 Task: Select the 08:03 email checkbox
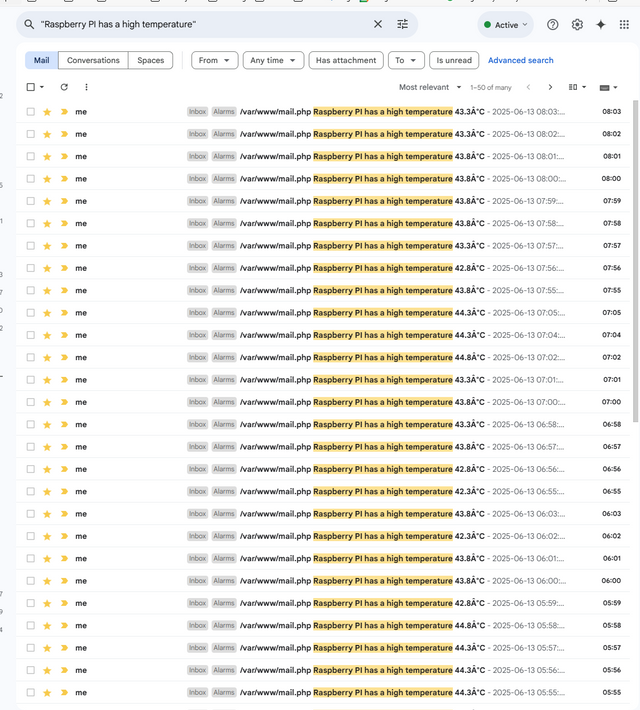coord(30,112)
